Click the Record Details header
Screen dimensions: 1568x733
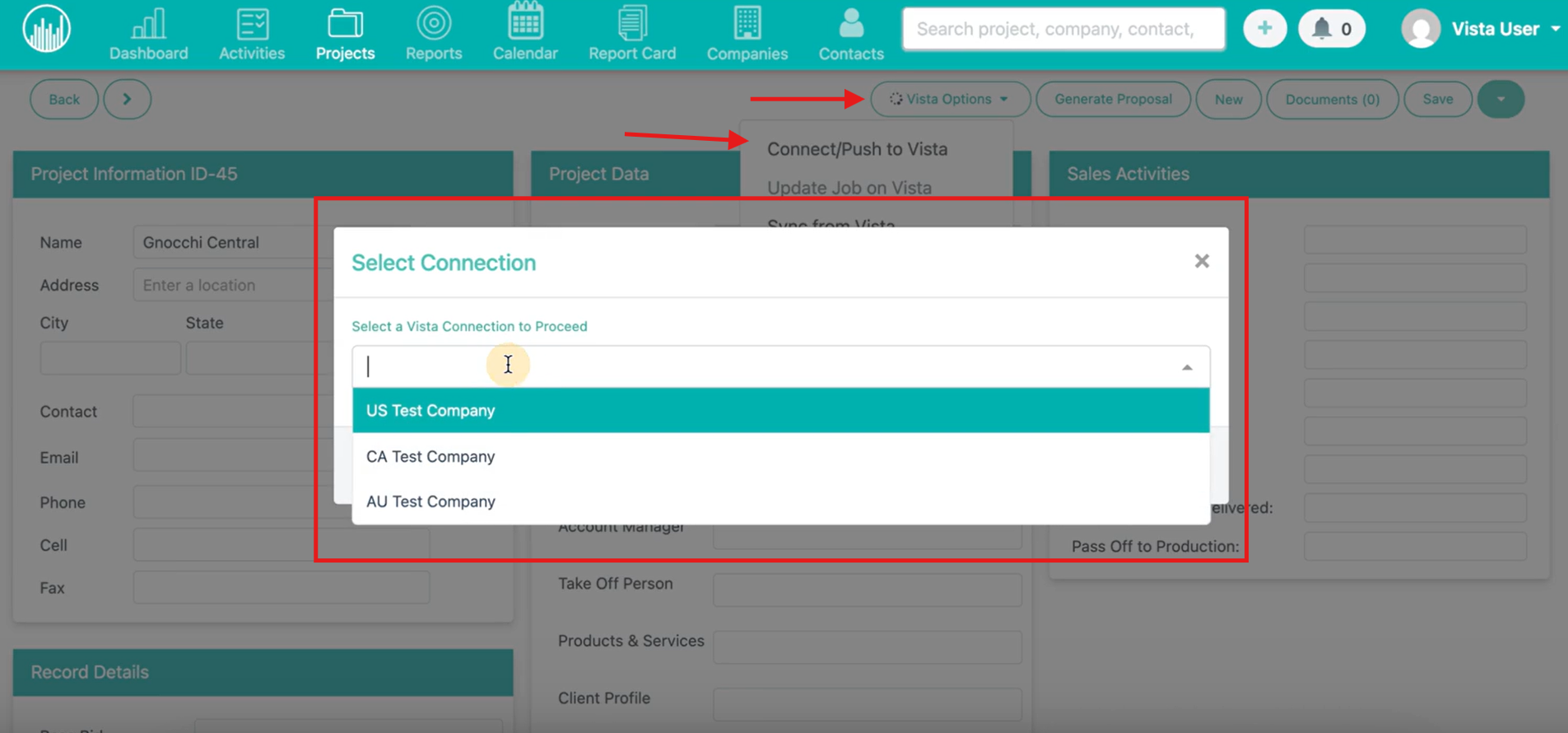[x=263, y=672]
